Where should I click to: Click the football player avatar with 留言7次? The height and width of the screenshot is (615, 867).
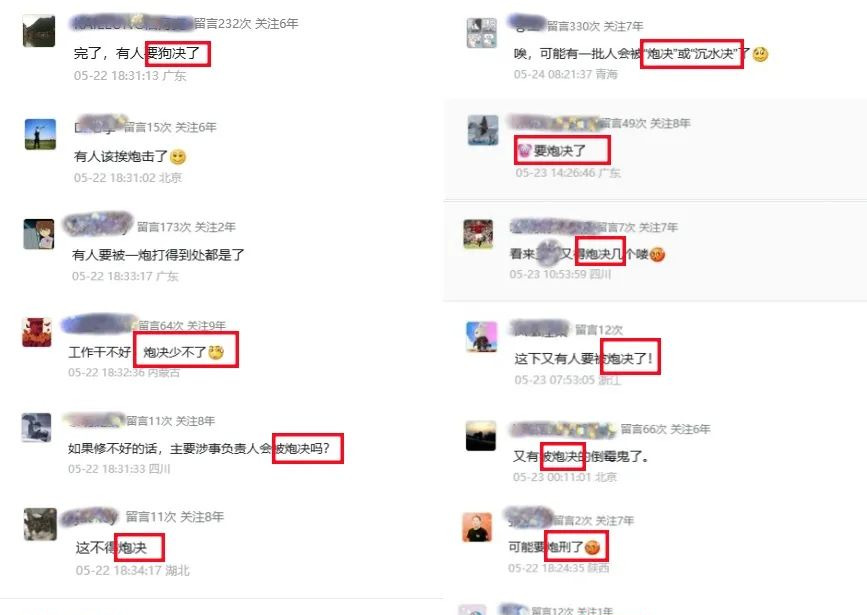(478, 233)
